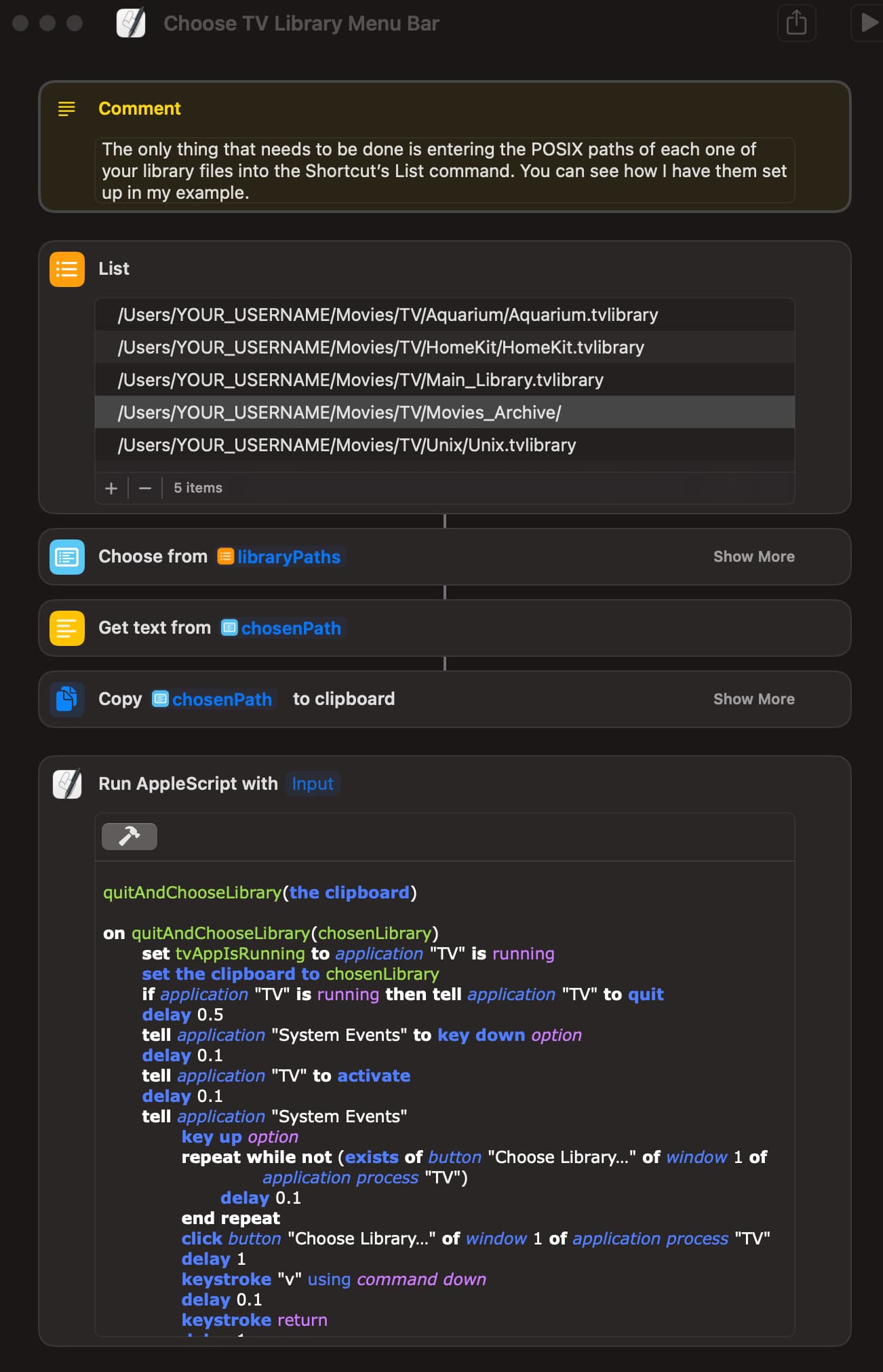Click the Copy to clipboard action icon
Viewport: 883px width, 1372px height.
(x=67, y=700)
